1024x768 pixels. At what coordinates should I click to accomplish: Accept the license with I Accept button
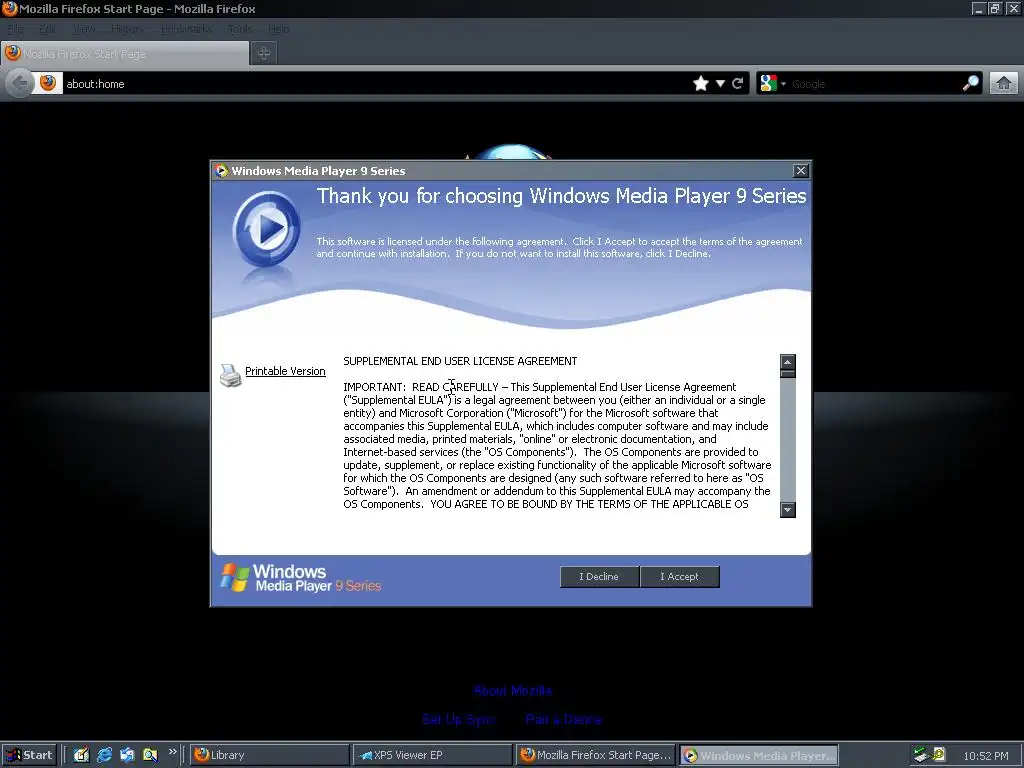click(679, 577)
